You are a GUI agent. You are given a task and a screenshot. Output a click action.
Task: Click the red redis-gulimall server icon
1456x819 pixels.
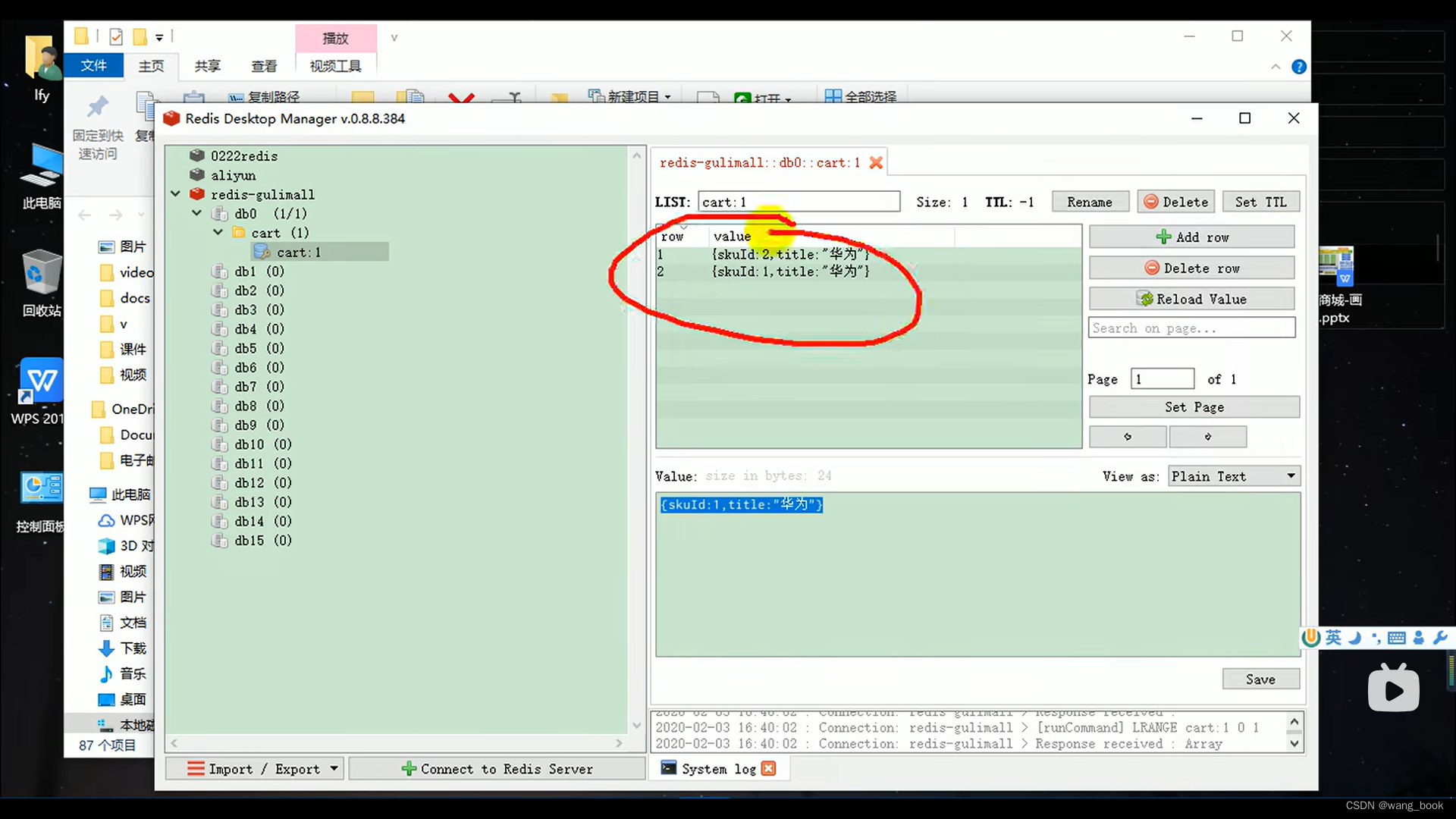(x=197, y=194)
